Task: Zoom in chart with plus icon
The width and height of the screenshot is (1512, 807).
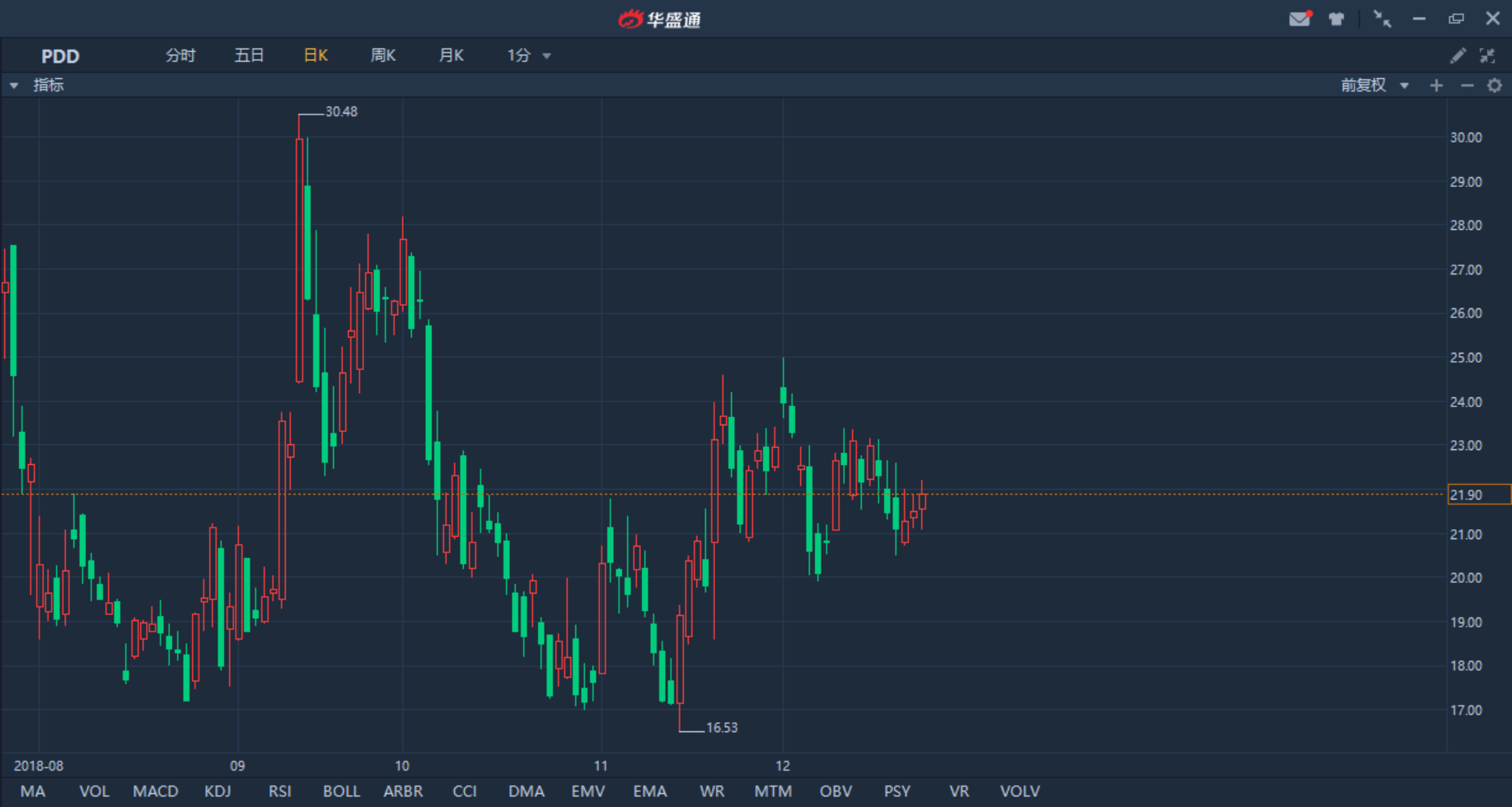Action: [x=1436, y=85]
